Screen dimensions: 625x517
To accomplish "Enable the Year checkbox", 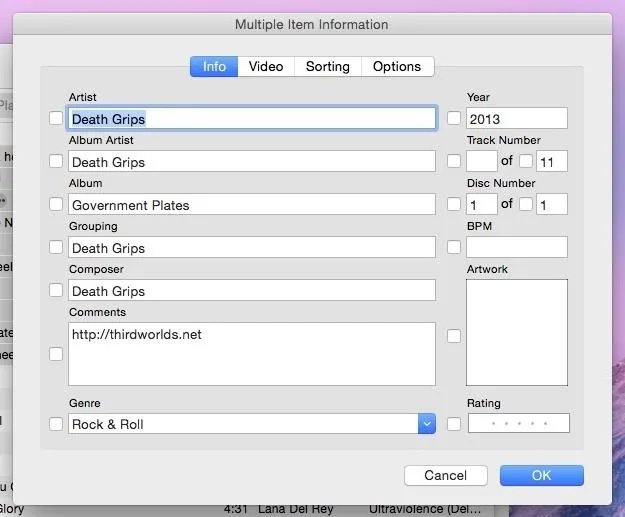I will (x=454, y=118).
